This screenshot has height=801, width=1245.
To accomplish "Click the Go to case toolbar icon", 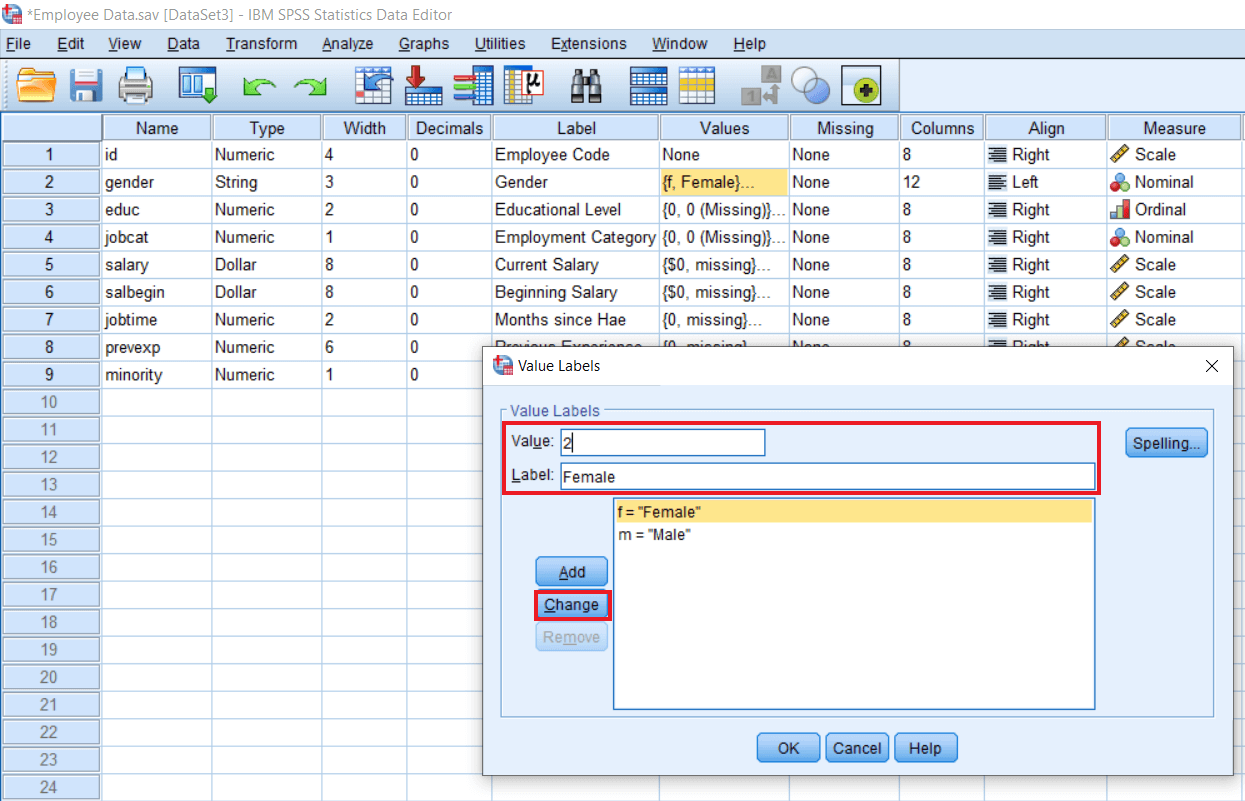I will tap(374, 86).
